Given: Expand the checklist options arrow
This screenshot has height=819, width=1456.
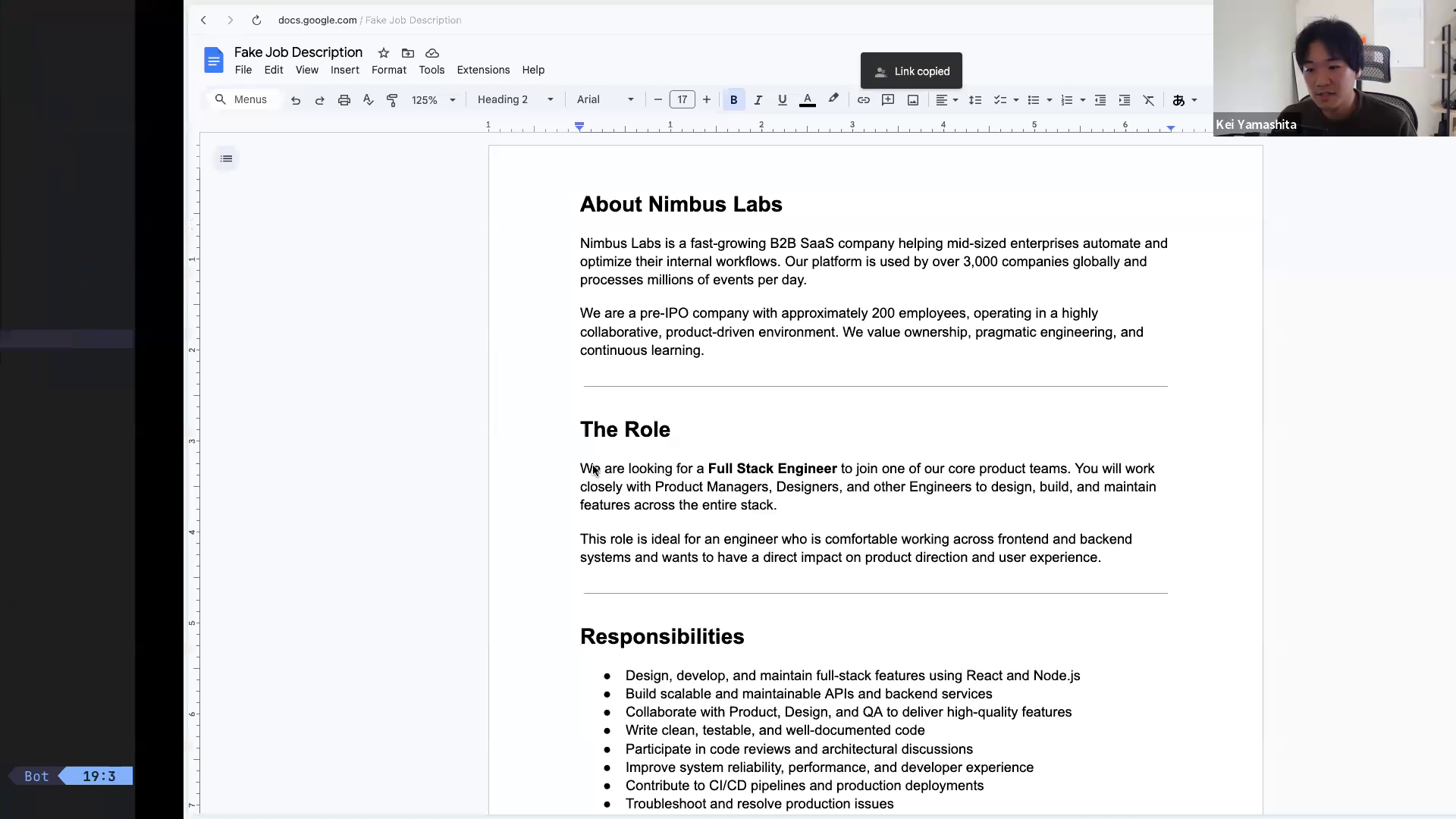Looking at the screenshot, I should [x=1016, y=100].
